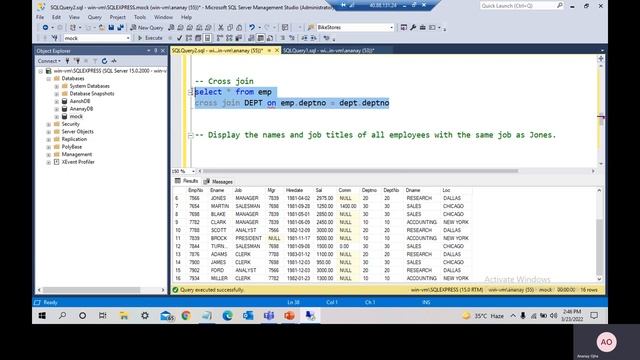
Task: Collapse the Databases tree node
Action: pos(49,78)
